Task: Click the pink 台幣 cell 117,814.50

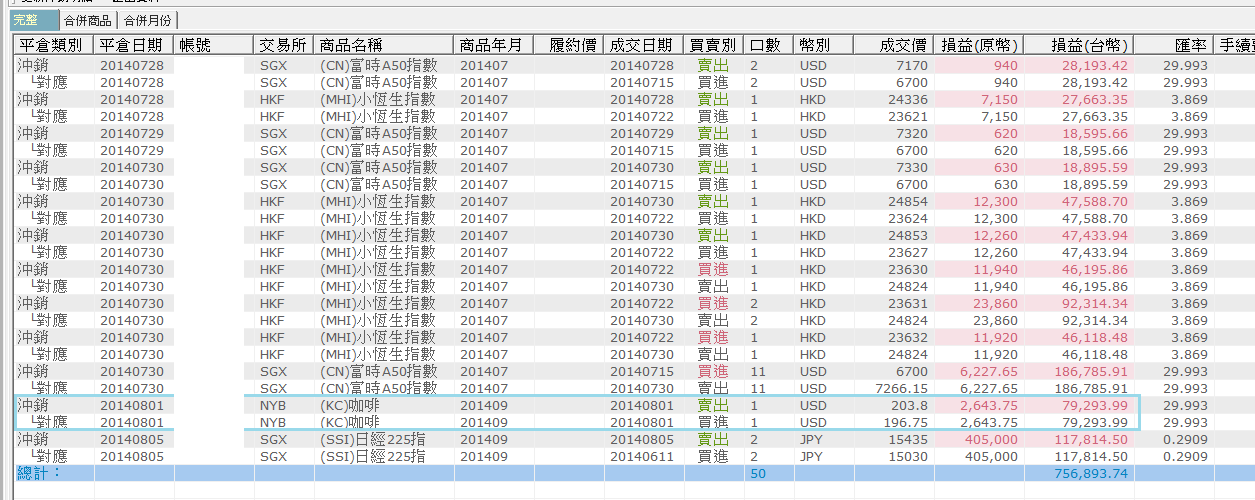Action: point(1079,439)
